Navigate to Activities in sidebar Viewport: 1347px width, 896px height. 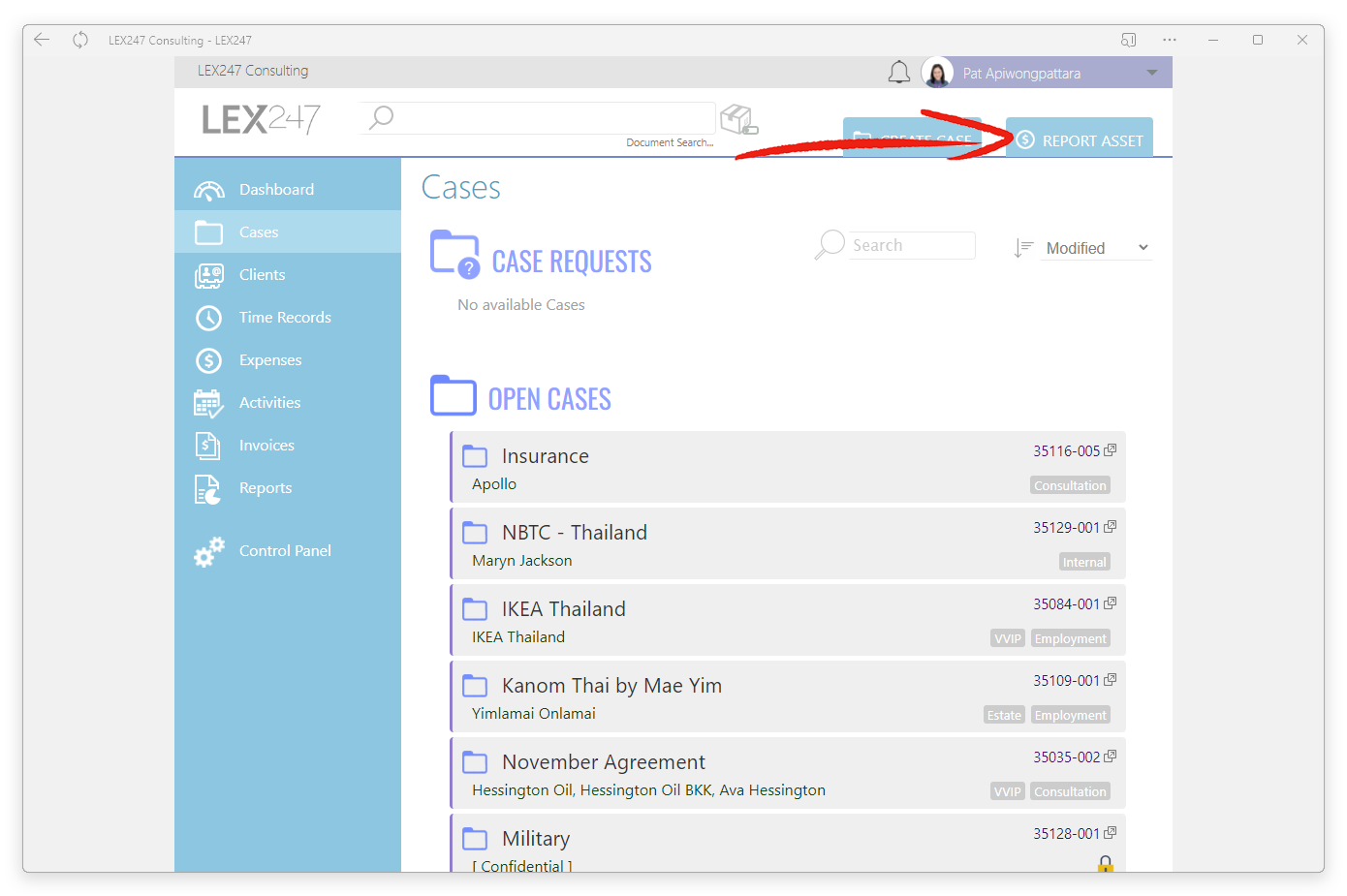(288, 402)
